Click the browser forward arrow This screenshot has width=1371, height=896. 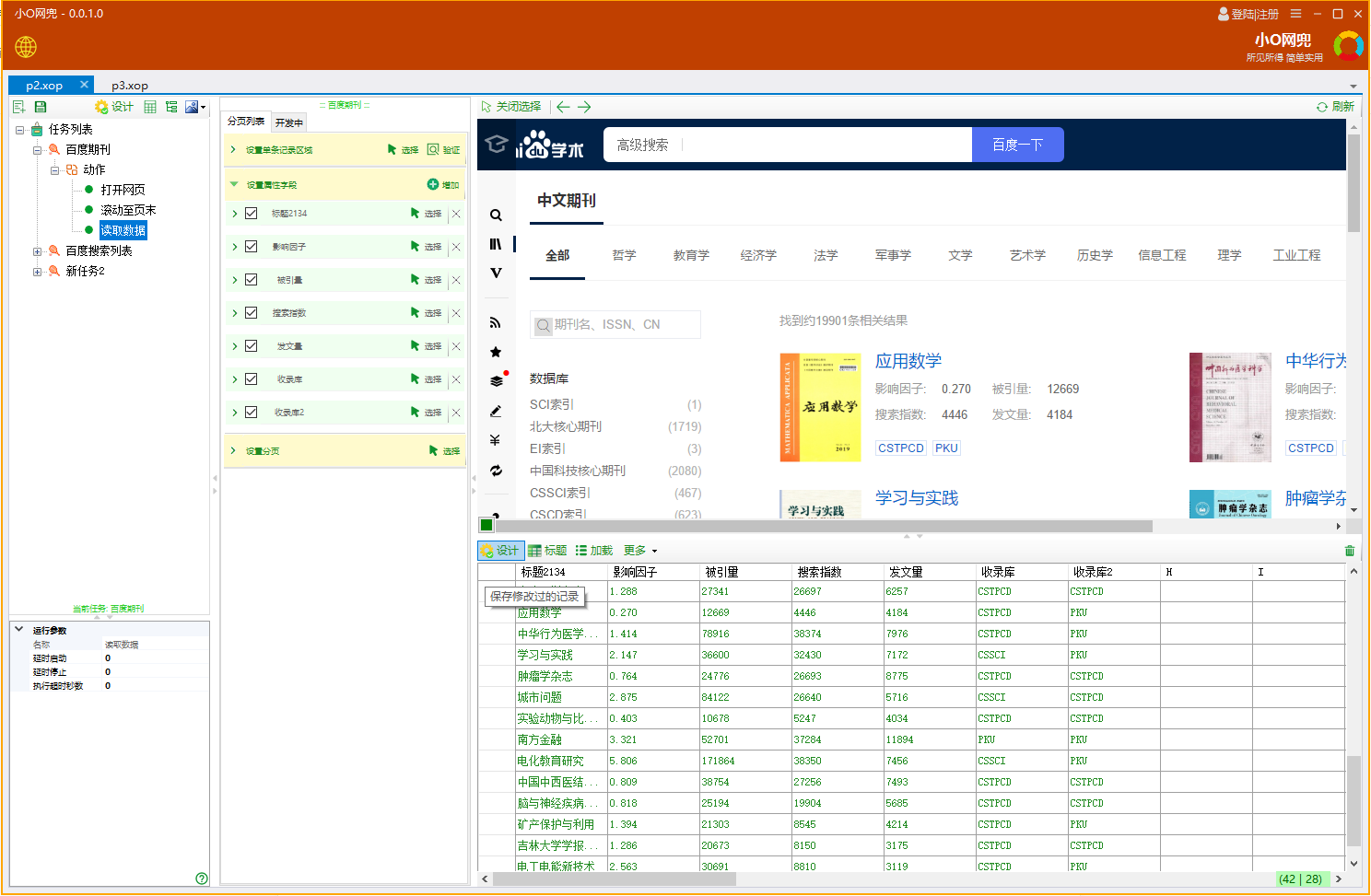coord(584,107)
